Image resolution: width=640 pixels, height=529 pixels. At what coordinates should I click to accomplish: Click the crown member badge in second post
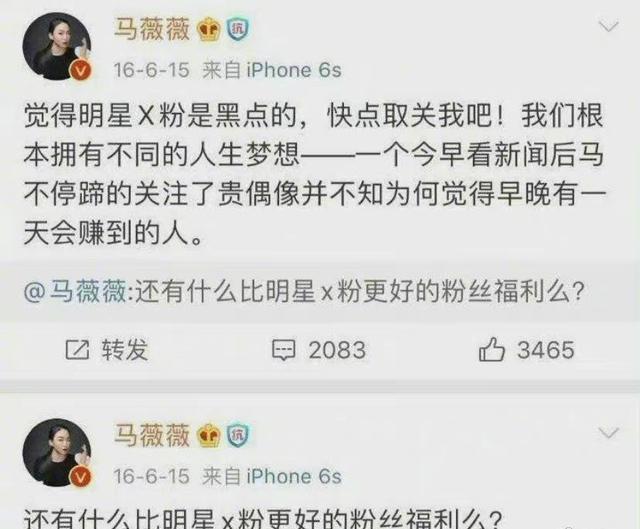(x=209, y=436)
